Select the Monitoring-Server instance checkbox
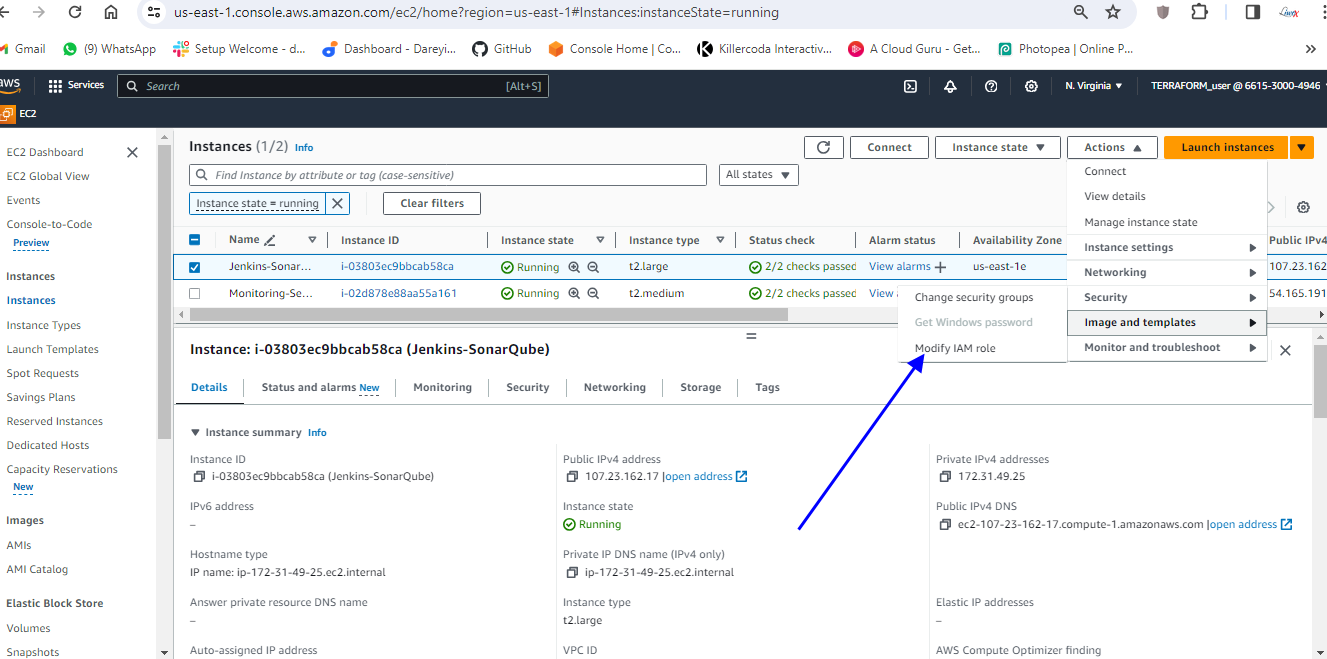Viewport: 1327px width, 659px height. point(195,294)
